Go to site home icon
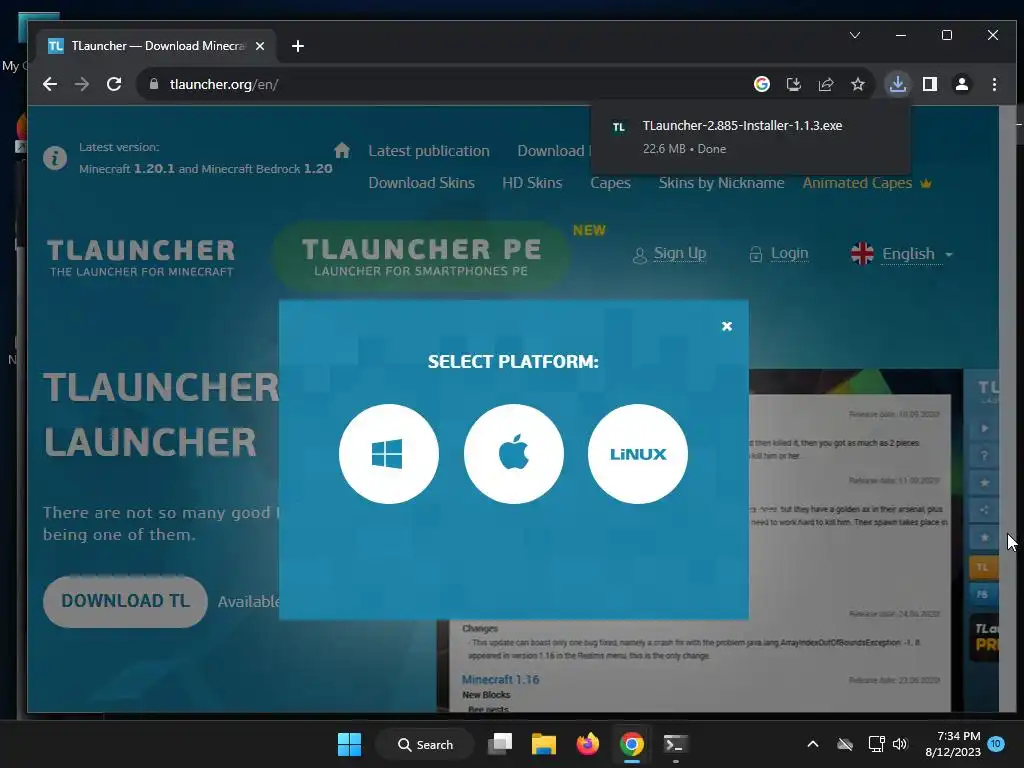This screenshot has width=1024, height=768. pos(342,151)
